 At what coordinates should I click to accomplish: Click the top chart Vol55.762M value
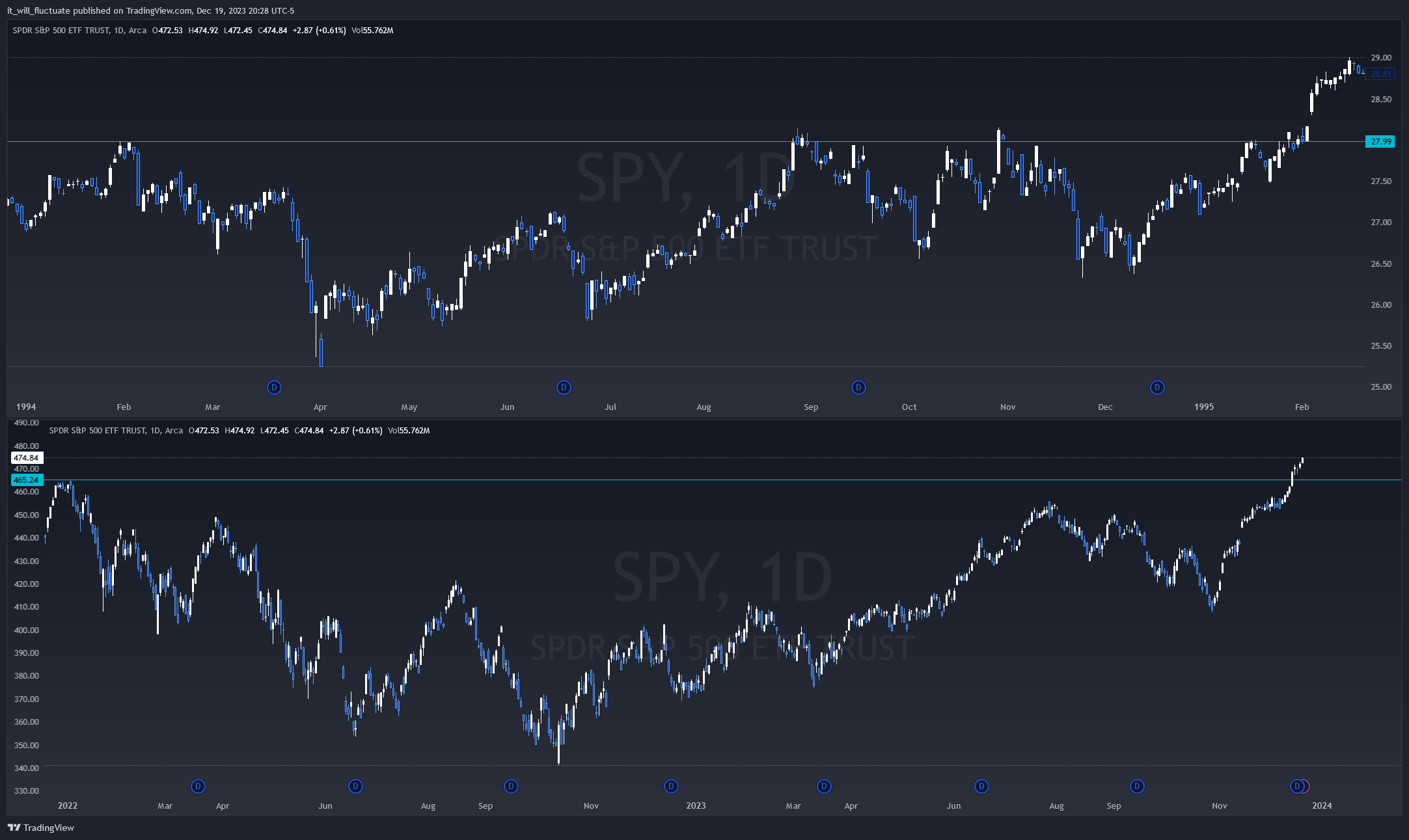coord(372,31)
